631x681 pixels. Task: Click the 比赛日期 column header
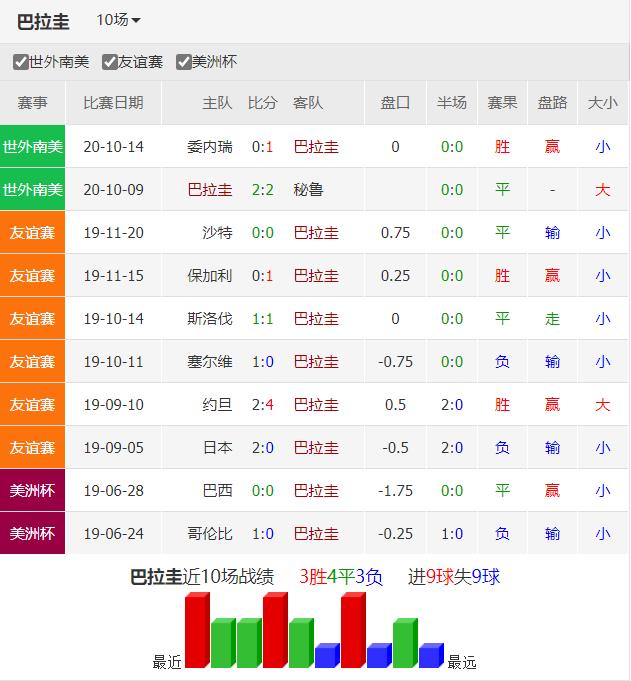[113, 103]
